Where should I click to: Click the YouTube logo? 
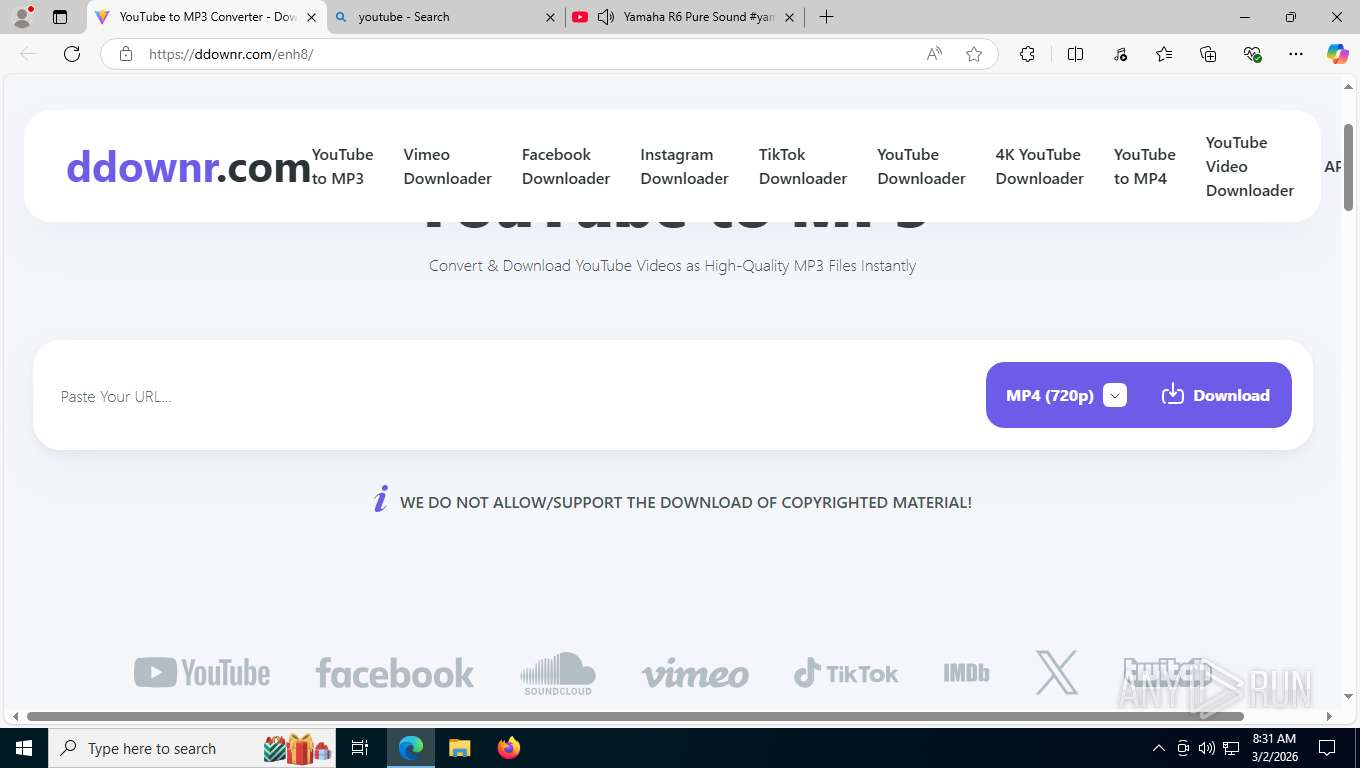(202, 673)
